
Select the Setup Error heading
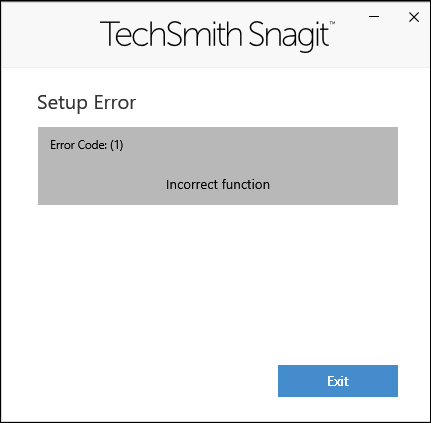pyautogui.click(x=86, y=102)
